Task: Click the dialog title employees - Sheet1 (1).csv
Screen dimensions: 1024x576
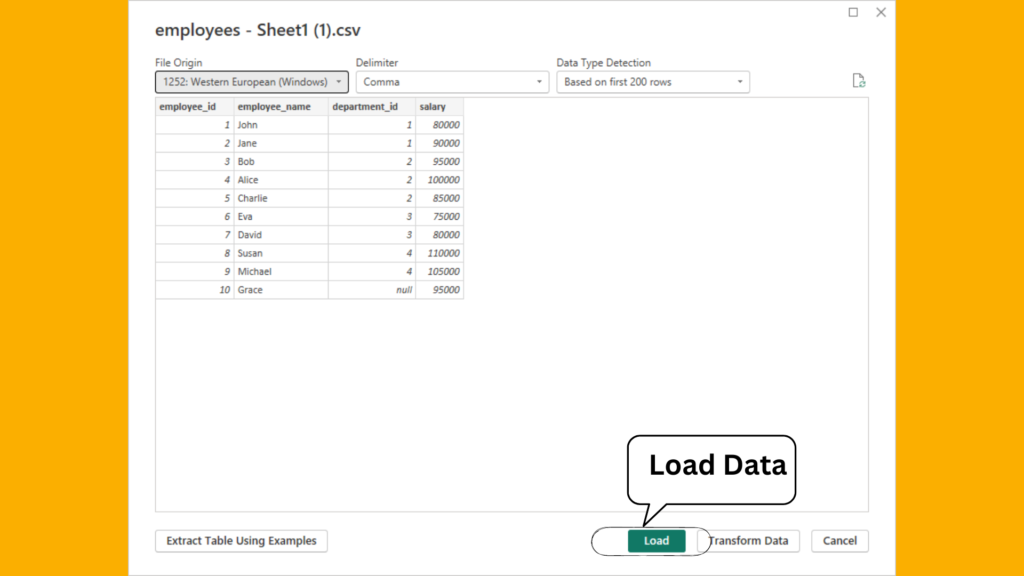Action: tap(257, 30)
